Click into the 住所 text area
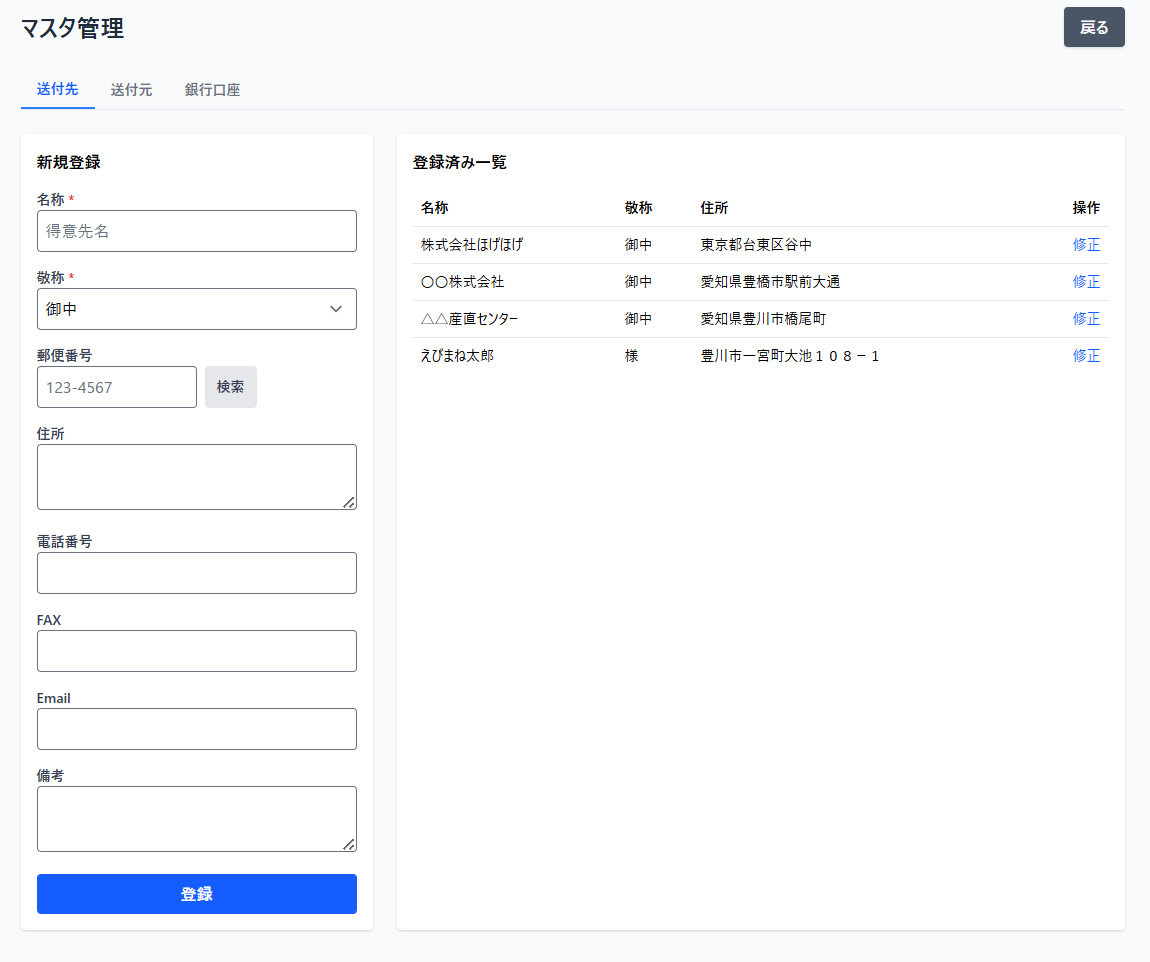Image resolution: width=1150 pixels, height=962 pixels. (196, 476)
